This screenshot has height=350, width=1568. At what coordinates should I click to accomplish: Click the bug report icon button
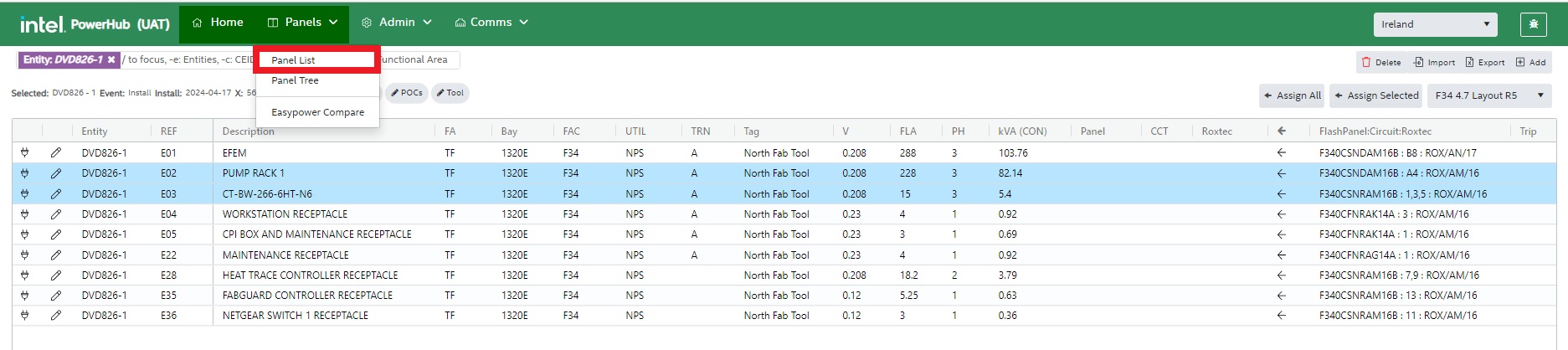tap(1533, 24)
